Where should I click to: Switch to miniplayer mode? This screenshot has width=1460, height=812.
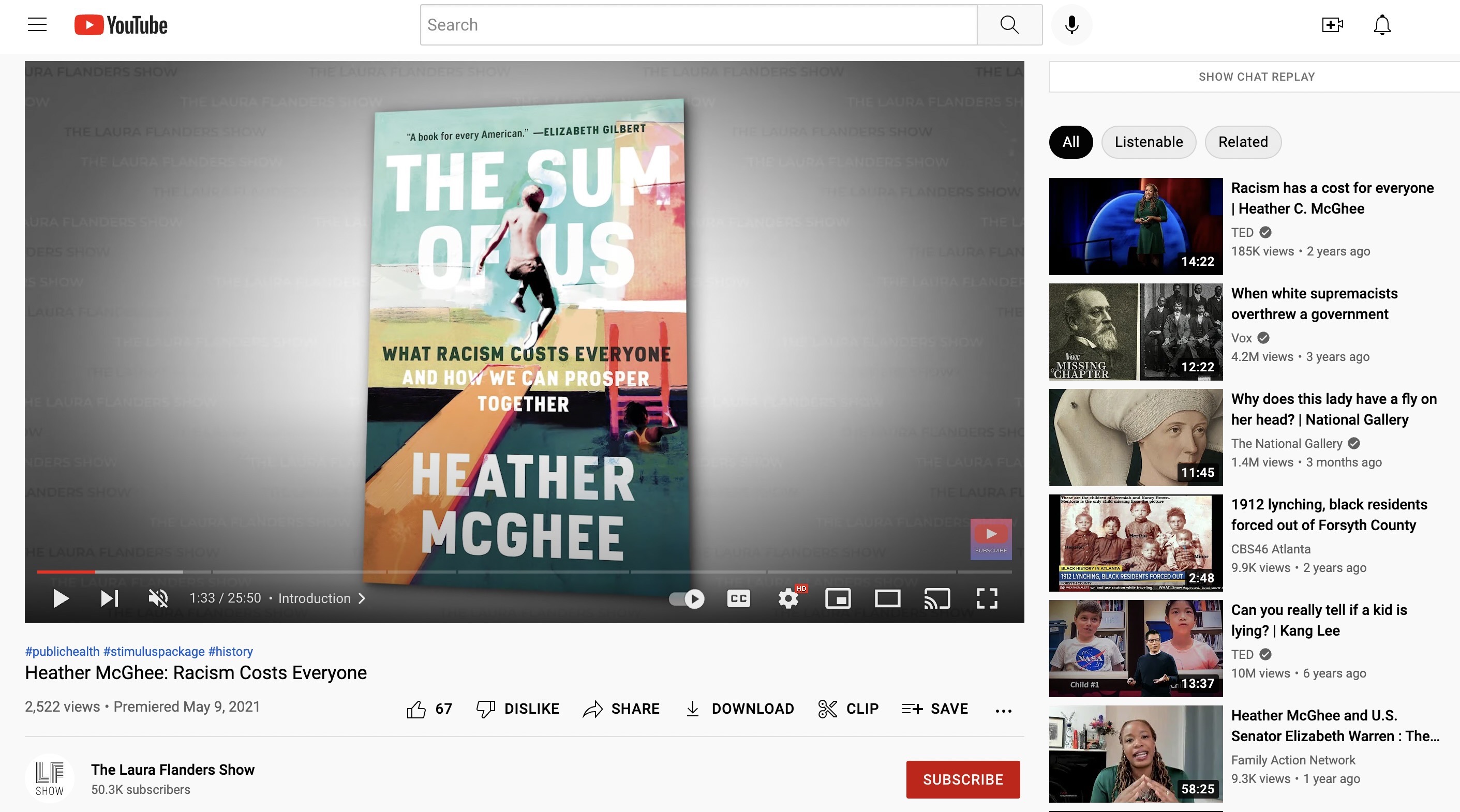point(838,599)
